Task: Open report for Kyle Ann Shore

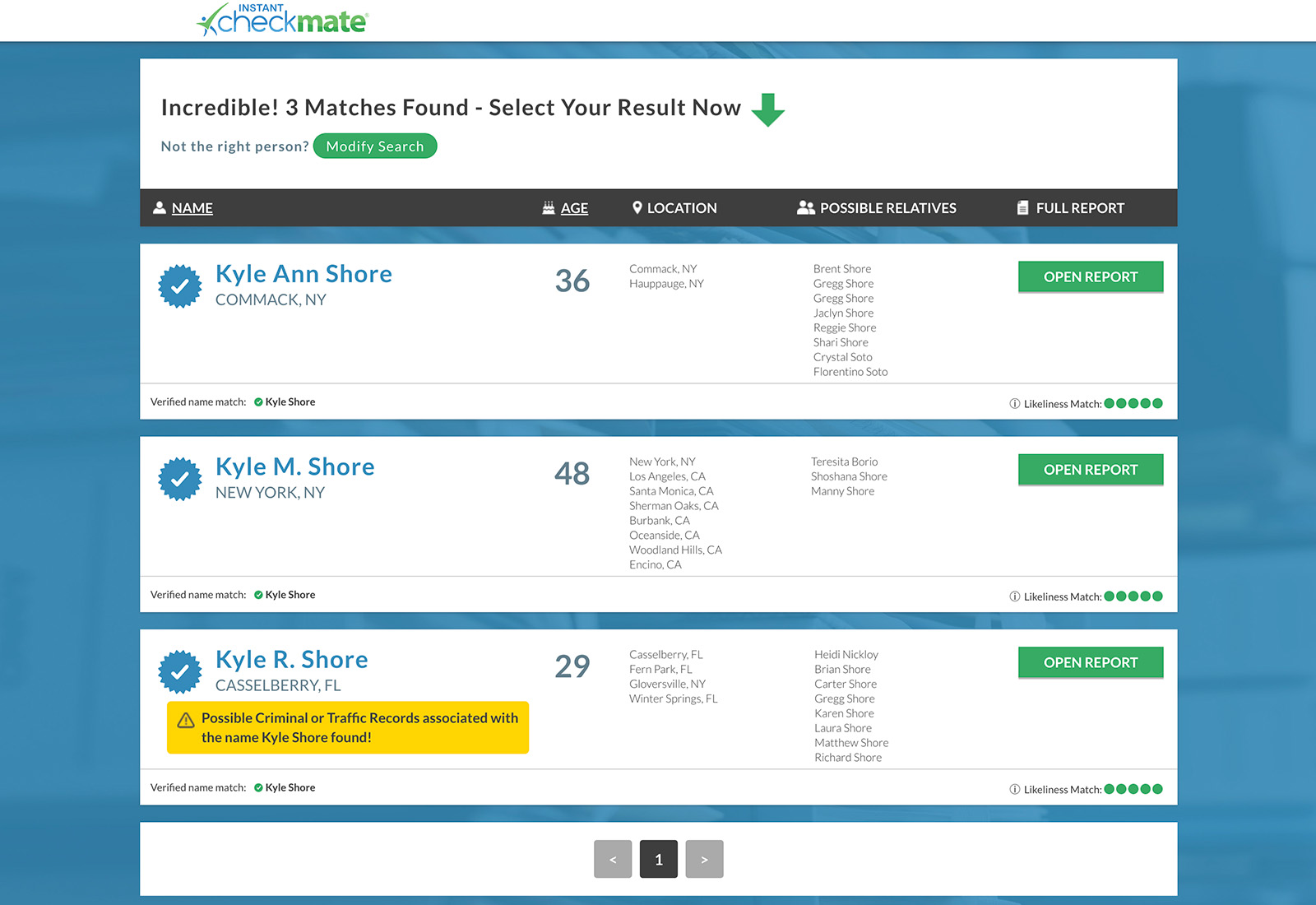Action: (x=1091, y=277)
